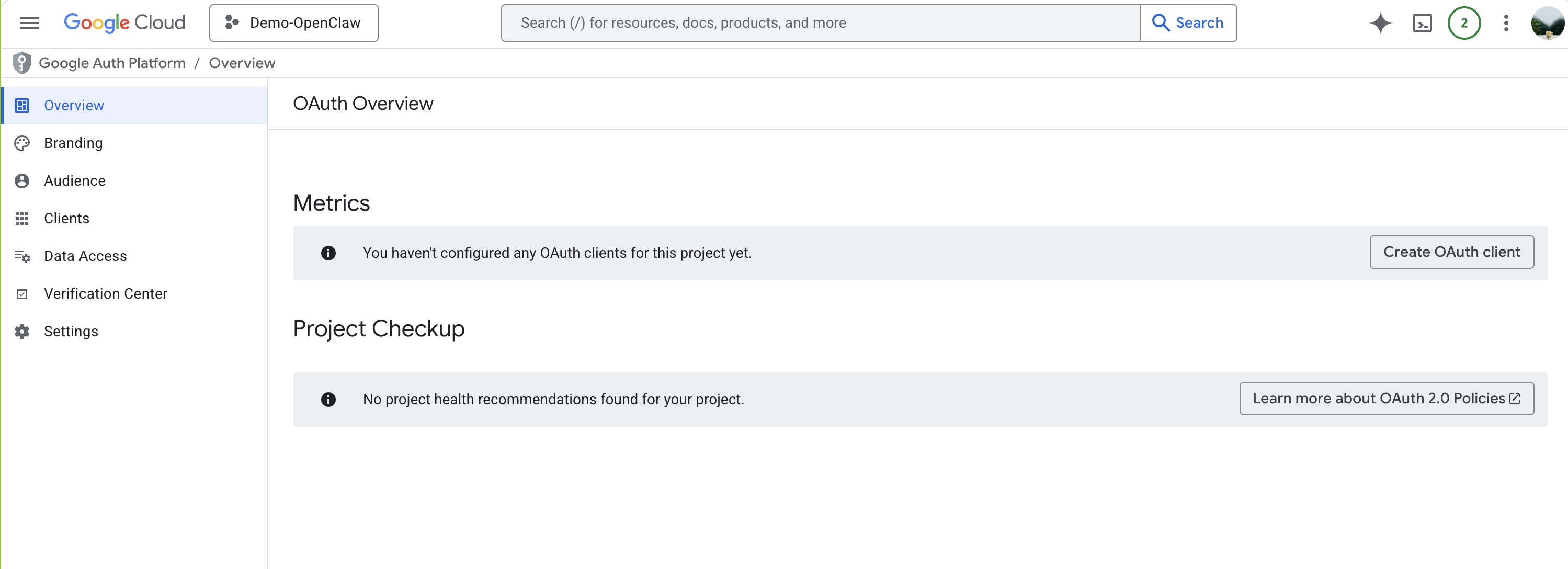Open Learn more about OAuth 2.0 Policies
This screenshot has height=569, width=1568.
(x=1386, y=399)
